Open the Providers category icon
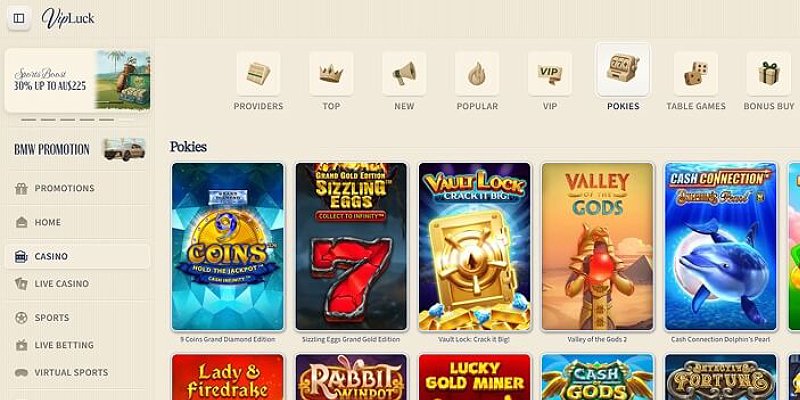The image size is (800, 400). point(258,73)
